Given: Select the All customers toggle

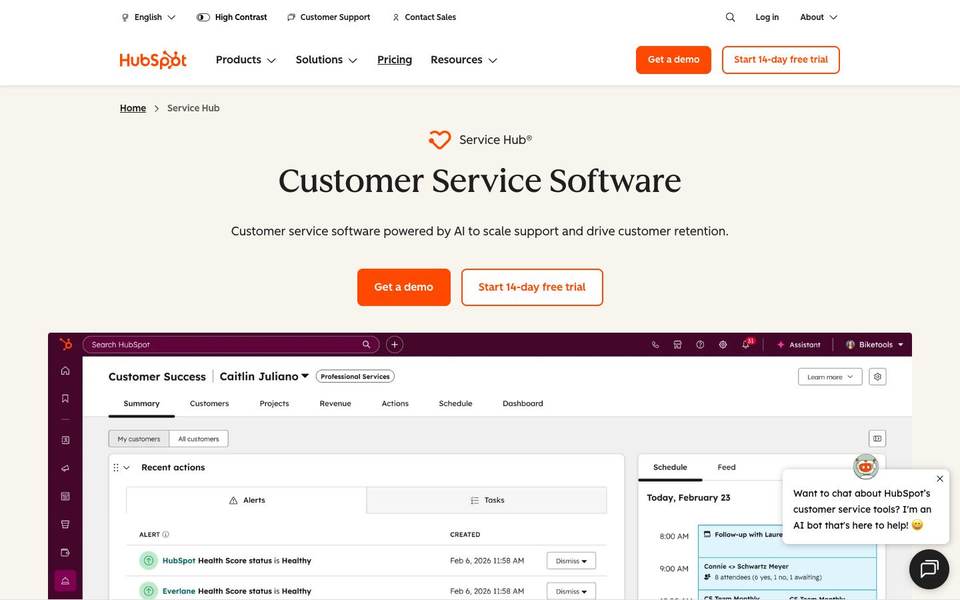Looking at the screenshot, I should pyautogui.click(x=198, y=439).
